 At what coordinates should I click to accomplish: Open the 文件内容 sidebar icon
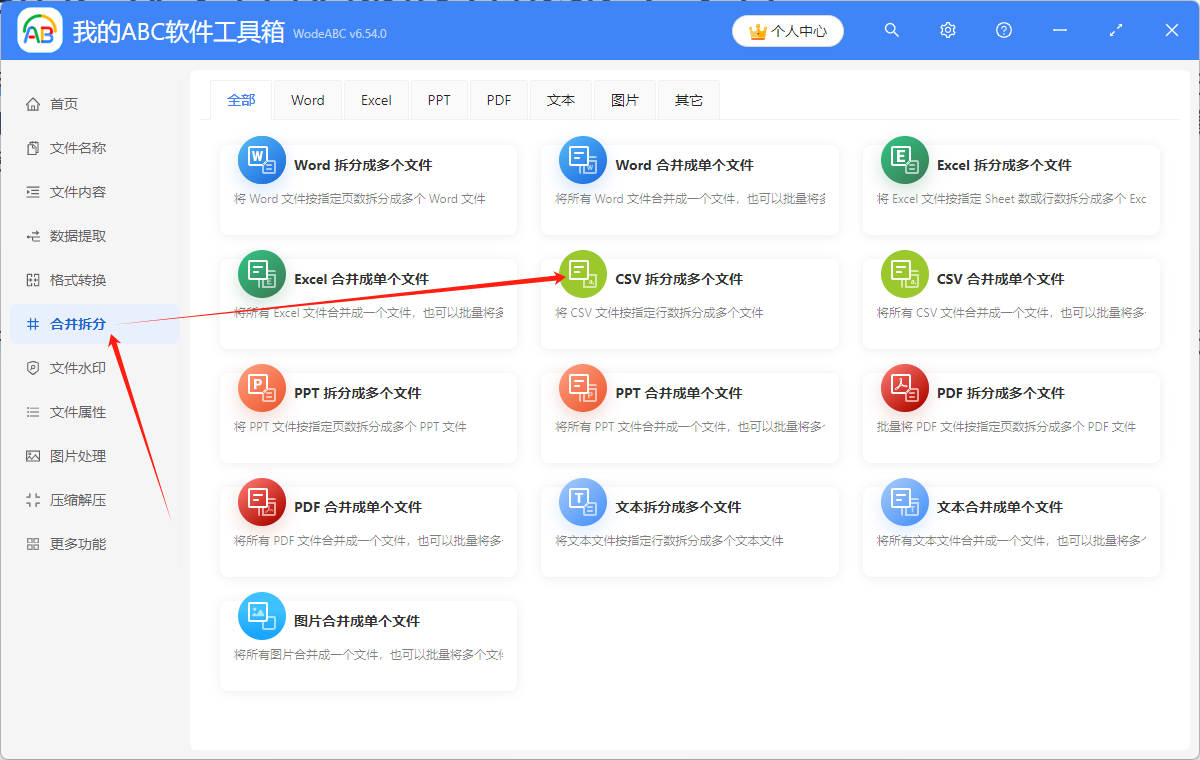(x=34, y=191)
